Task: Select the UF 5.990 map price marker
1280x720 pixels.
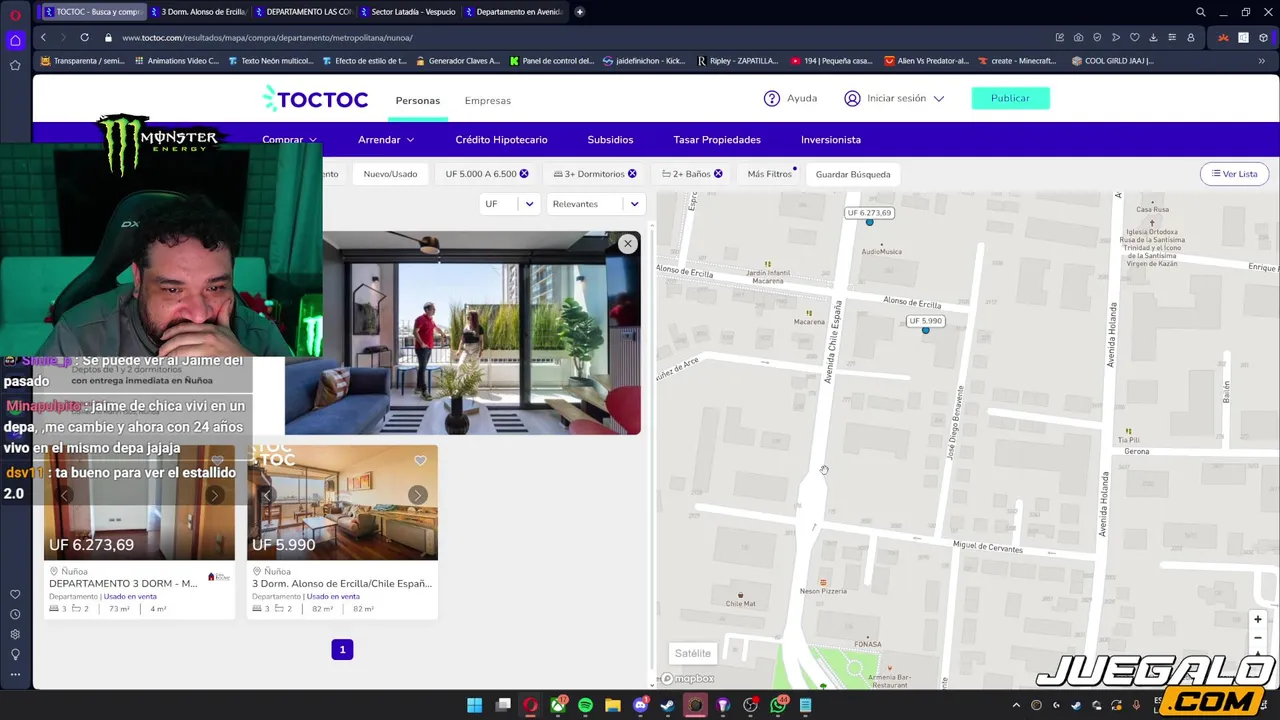Action: tap(925, 321)
